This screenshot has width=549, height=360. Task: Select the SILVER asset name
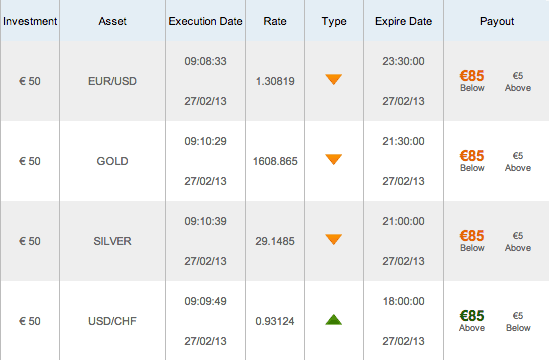click(x=112, y=241)
